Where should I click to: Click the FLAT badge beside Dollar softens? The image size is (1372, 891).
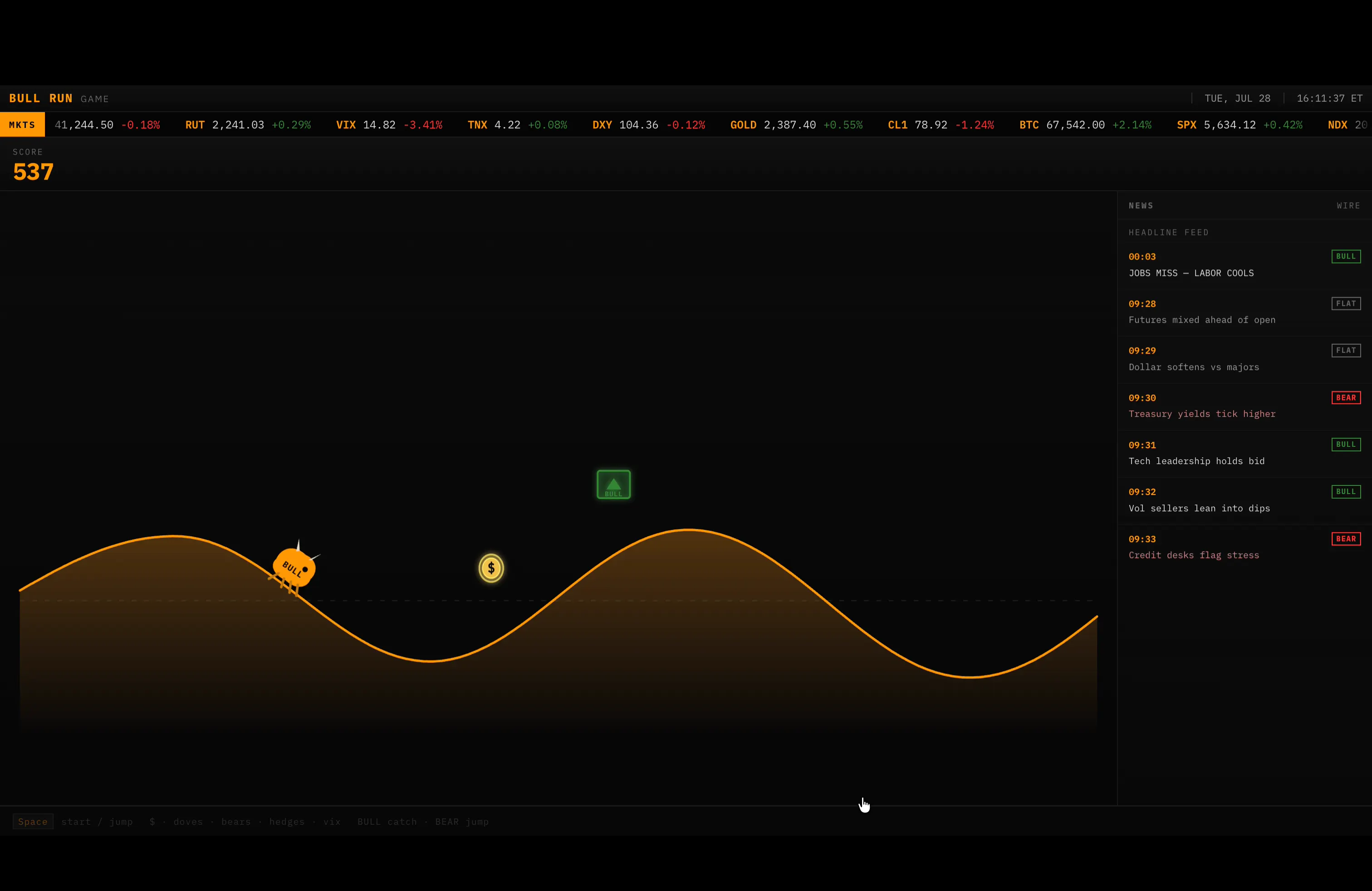click(x=1346, y=350)
